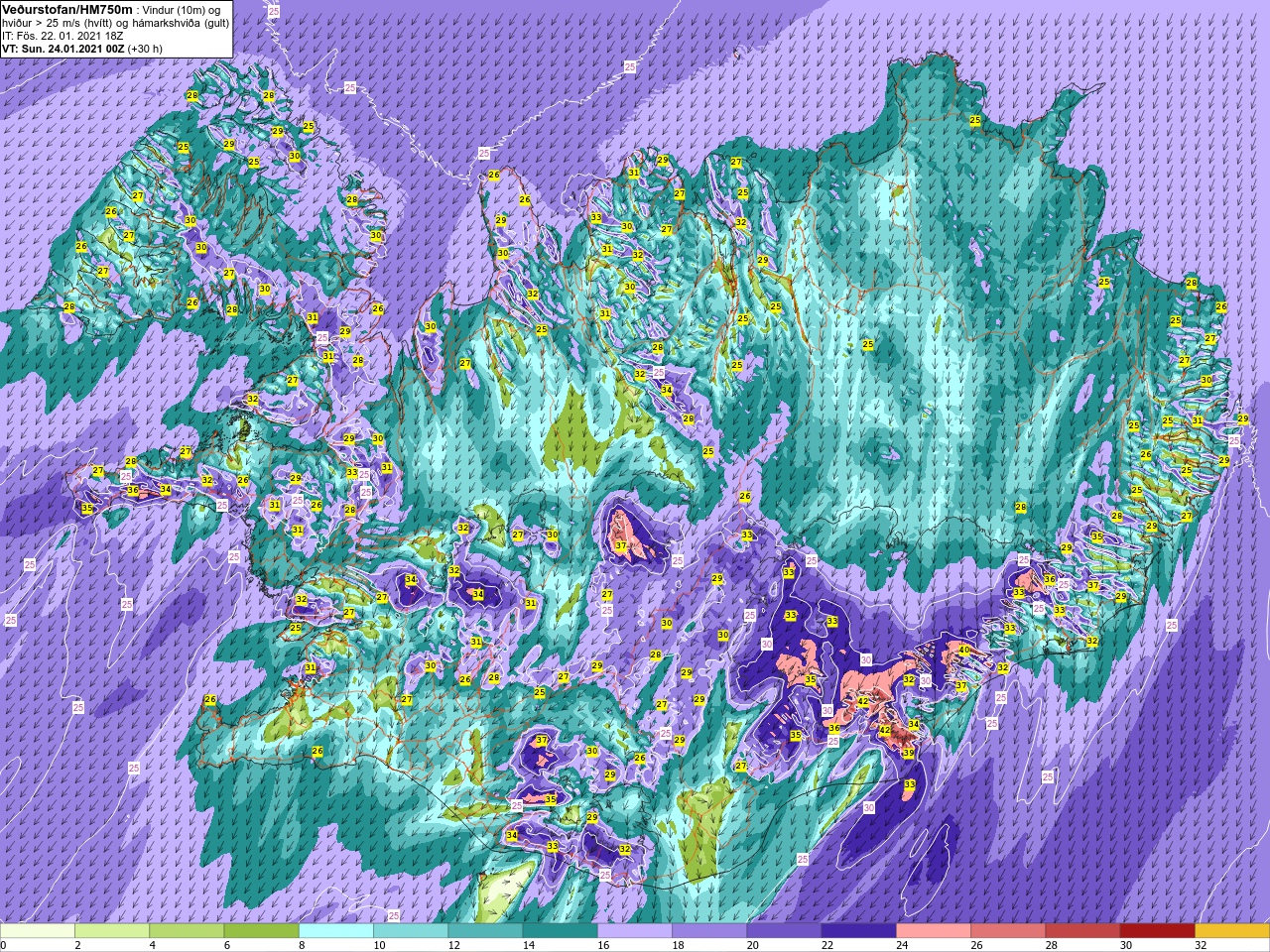Click the orange above-32 m/s legend swatch
The image size is (1270, 952).
click(1232, 931)
